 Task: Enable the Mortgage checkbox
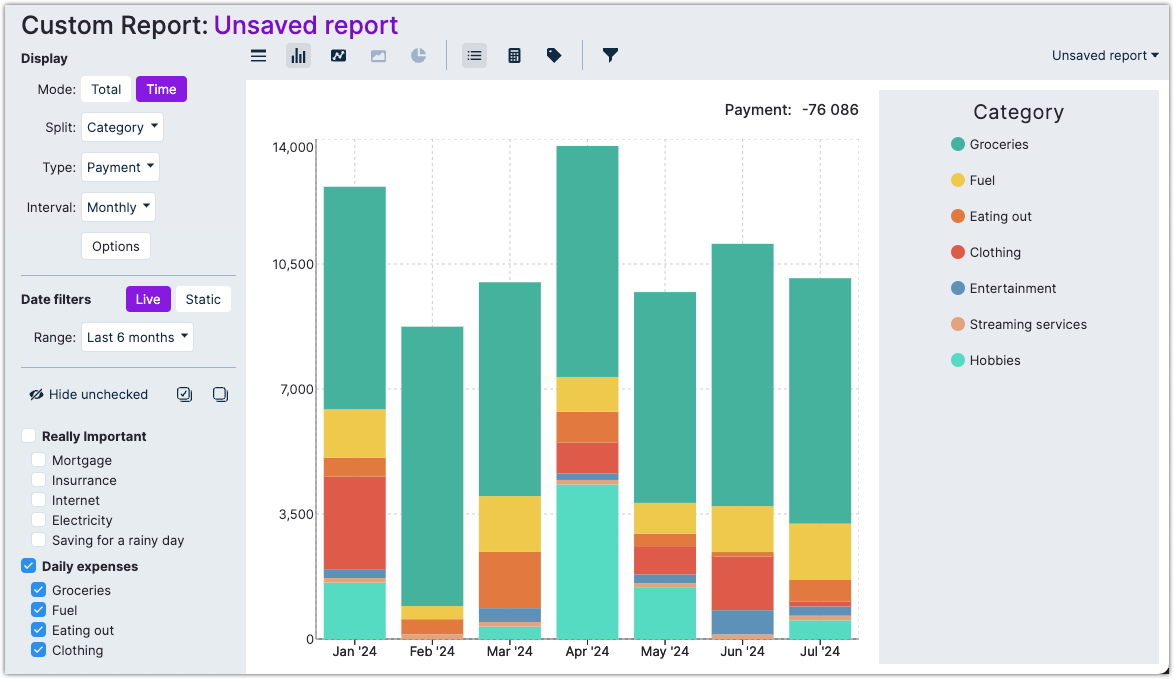pyautogui.click(x=39, y=460)
